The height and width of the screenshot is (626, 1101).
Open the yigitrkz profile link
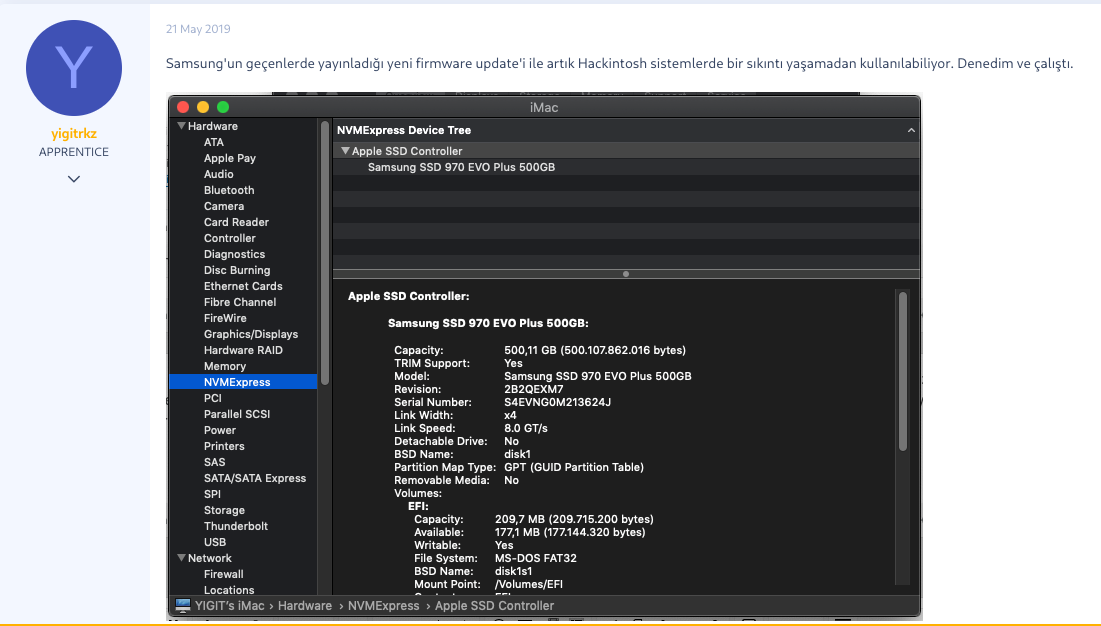point(74,134)
